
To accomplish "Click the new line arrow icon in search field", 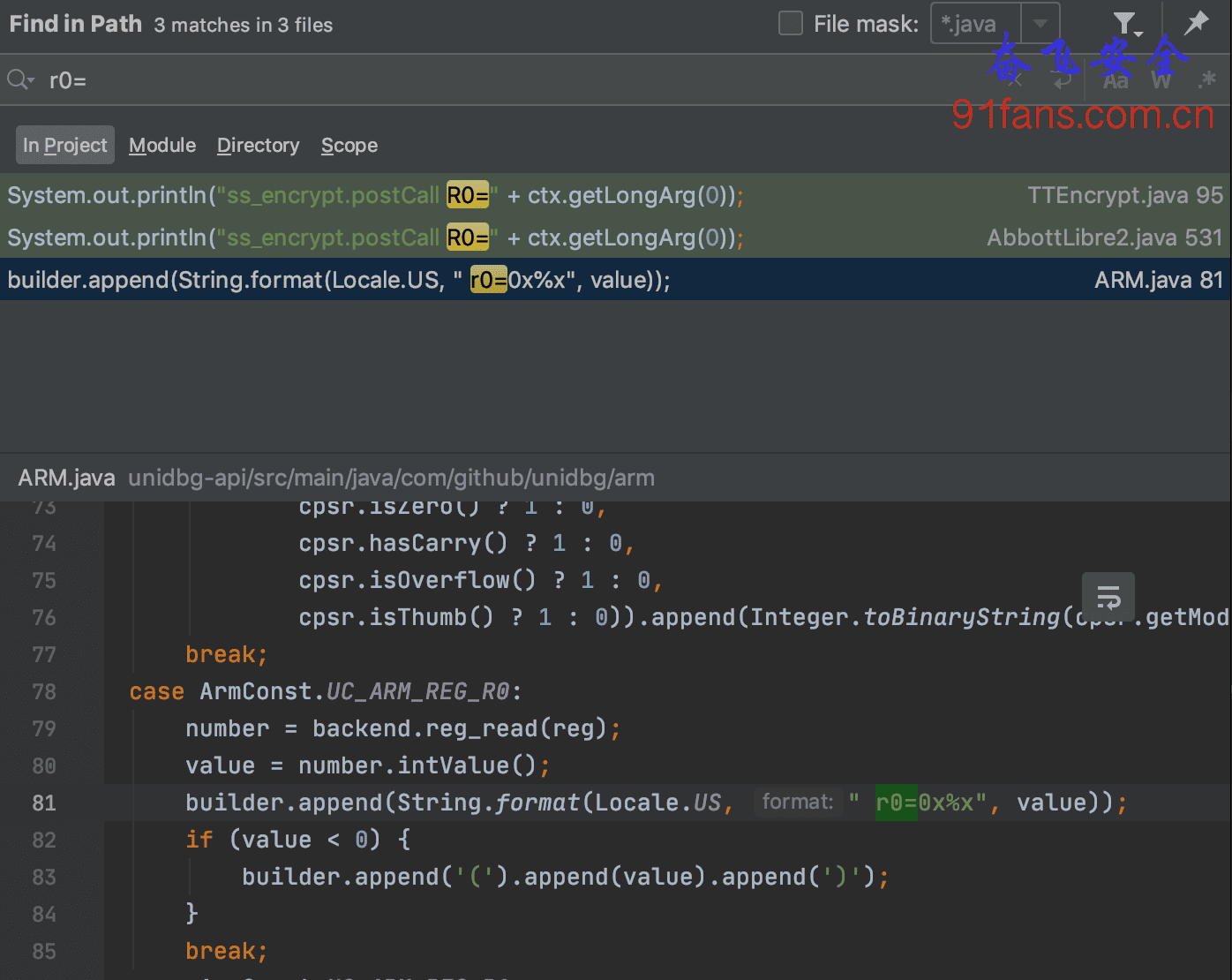I will (x=1063, y=80).
